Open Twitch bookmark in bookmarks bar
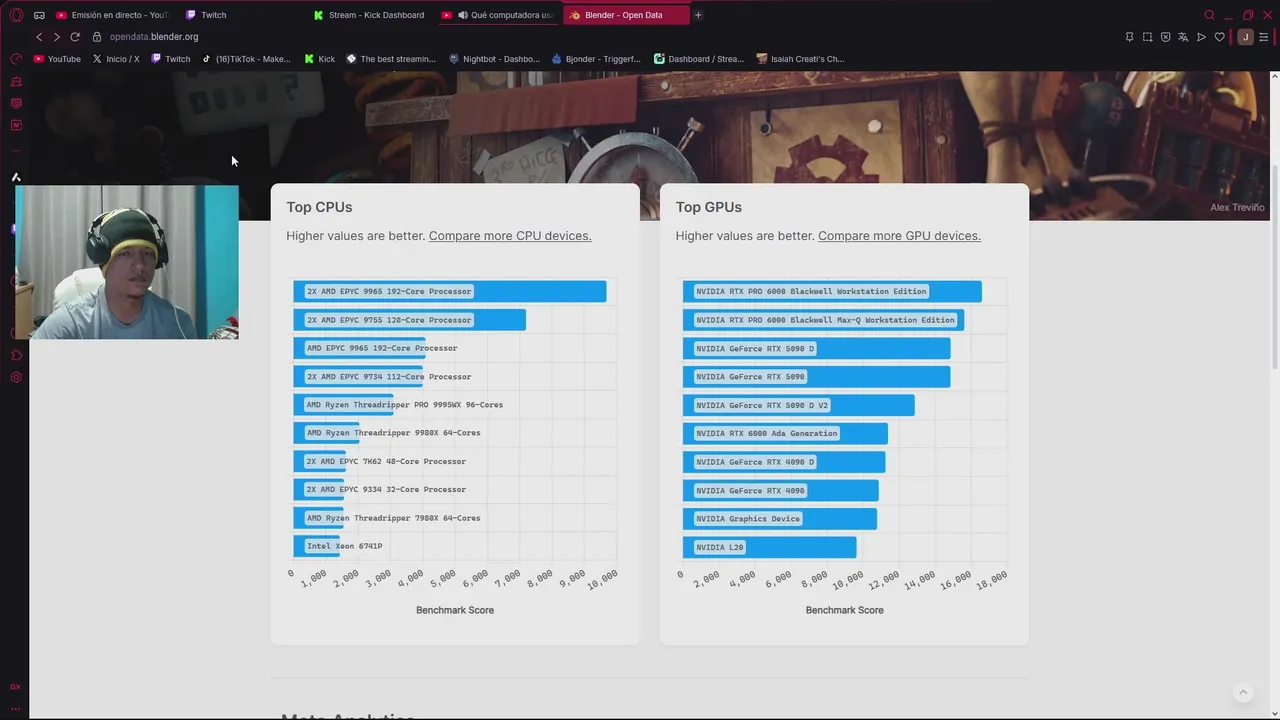Screen dimensions: 1280x720 [x=170, y=59]
